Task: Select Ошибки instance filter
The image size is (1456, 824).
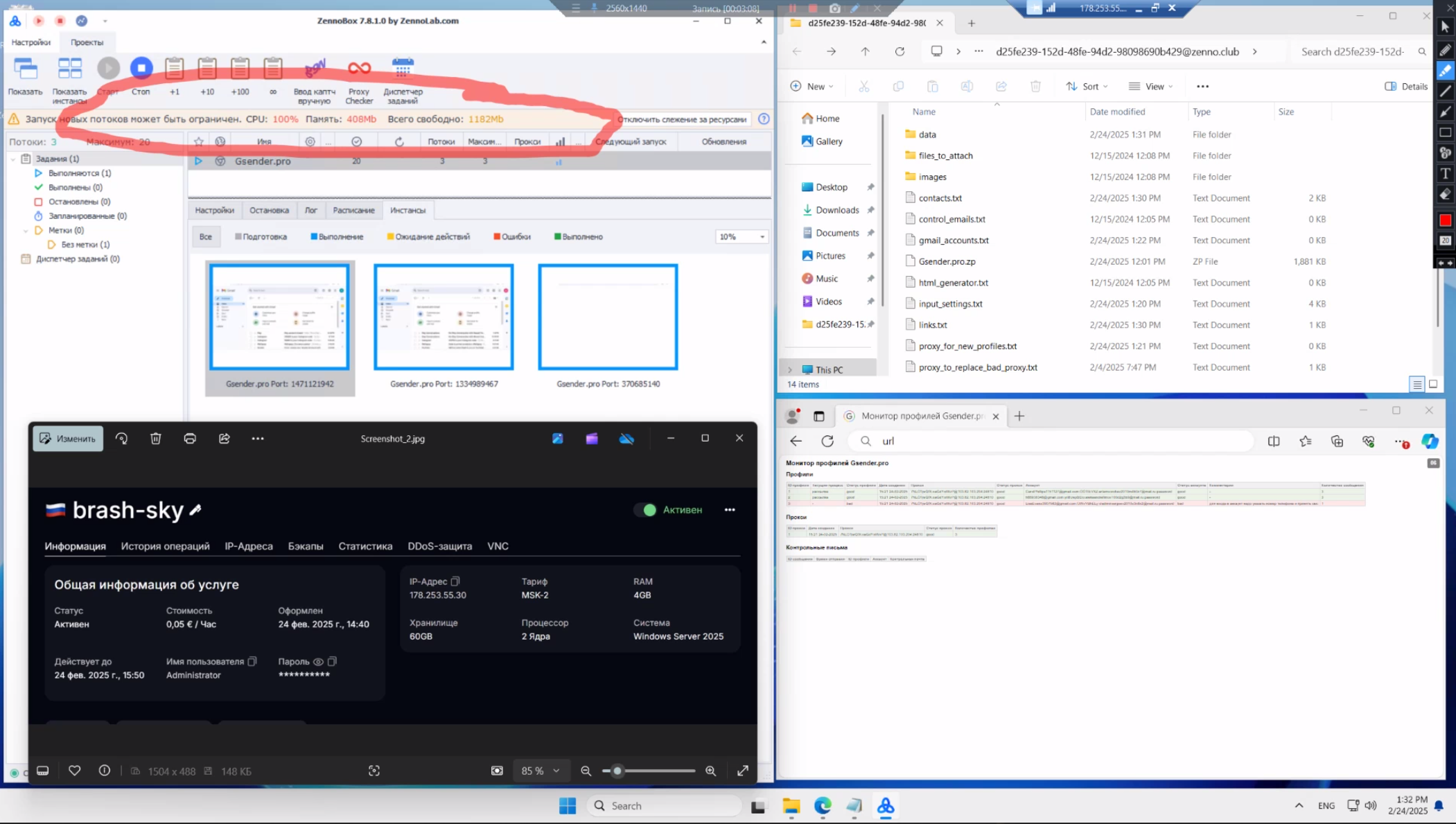Action: tap(512, 237)
